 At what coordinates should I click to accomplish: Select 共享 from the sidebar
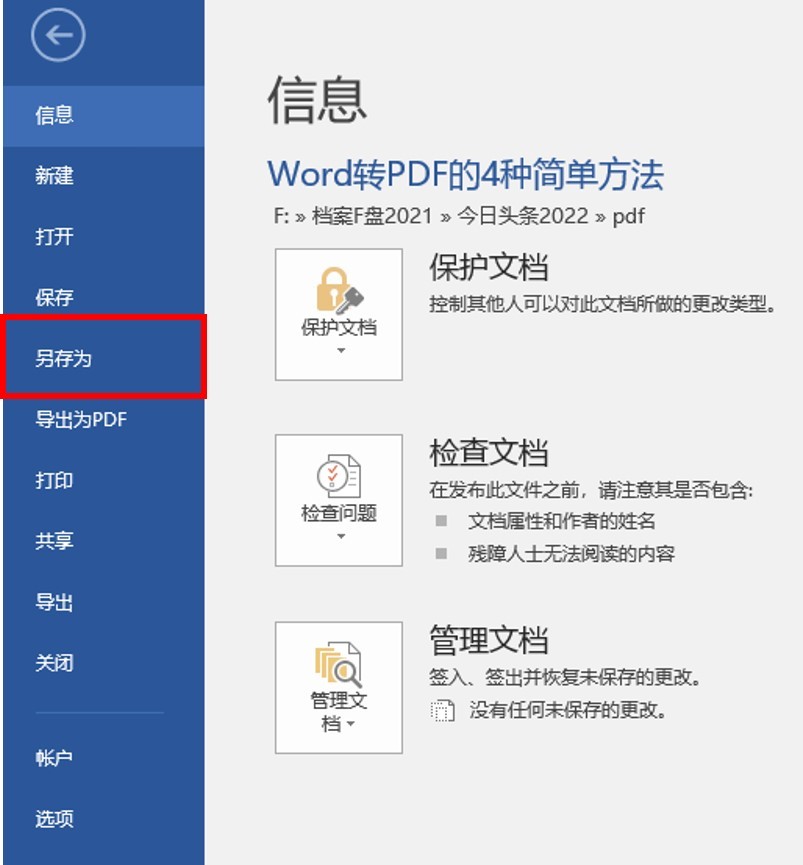pyautogui.click(x=54, y=541)
